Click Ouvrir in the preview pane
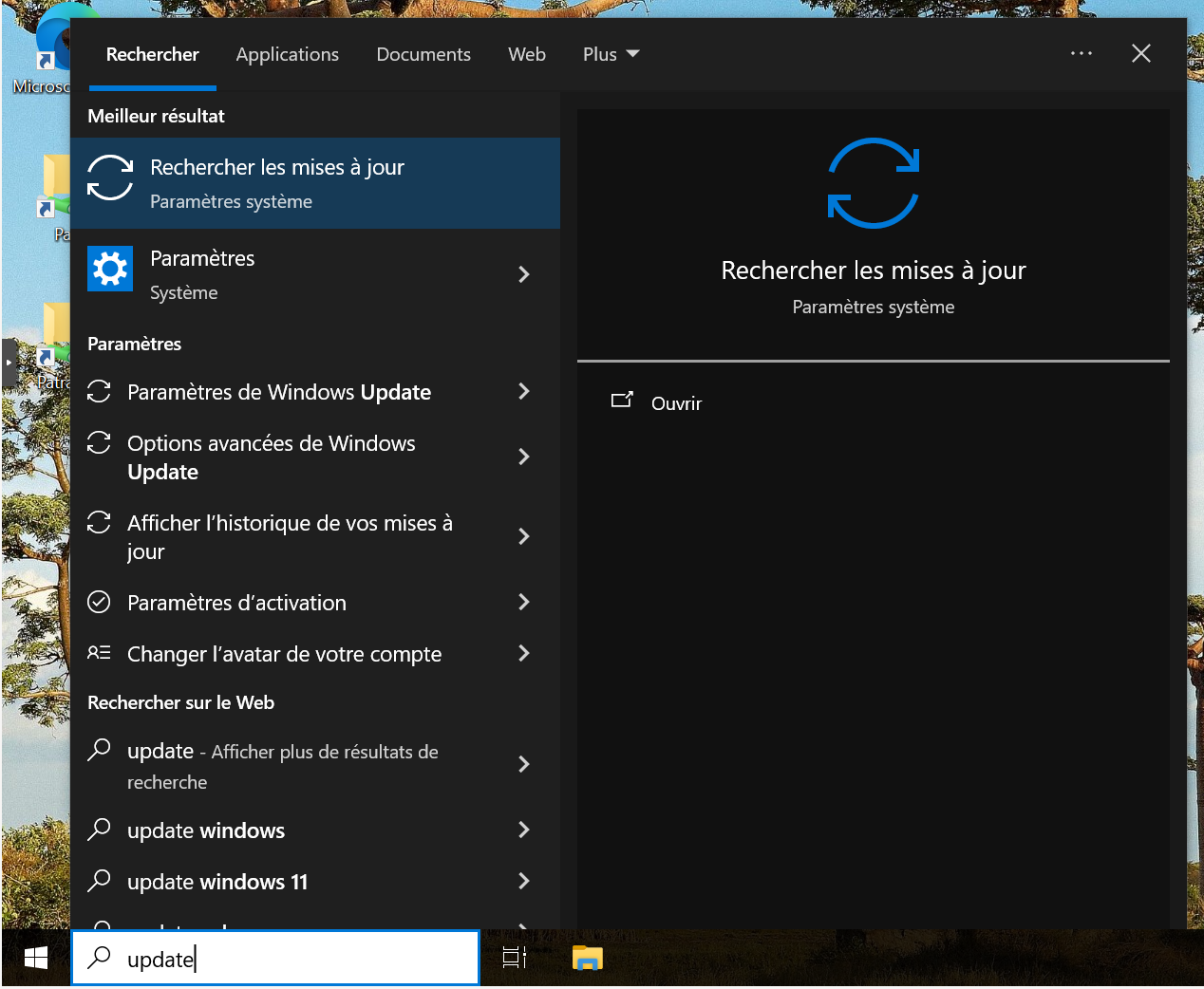The width and height of the screenshot is (1204, 989). click(676, 403)
